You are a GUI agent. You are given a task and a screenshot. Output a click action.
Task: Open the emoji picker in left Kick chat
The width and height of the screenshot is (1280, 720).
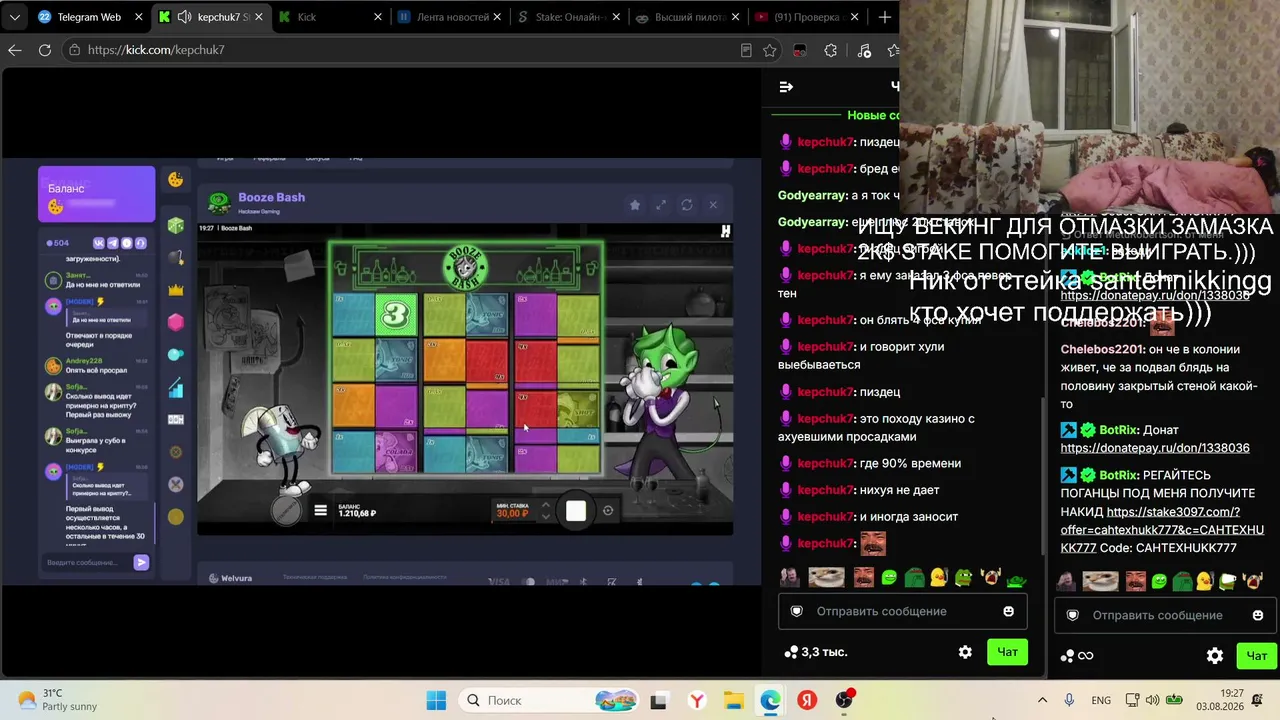(1008, 611)
